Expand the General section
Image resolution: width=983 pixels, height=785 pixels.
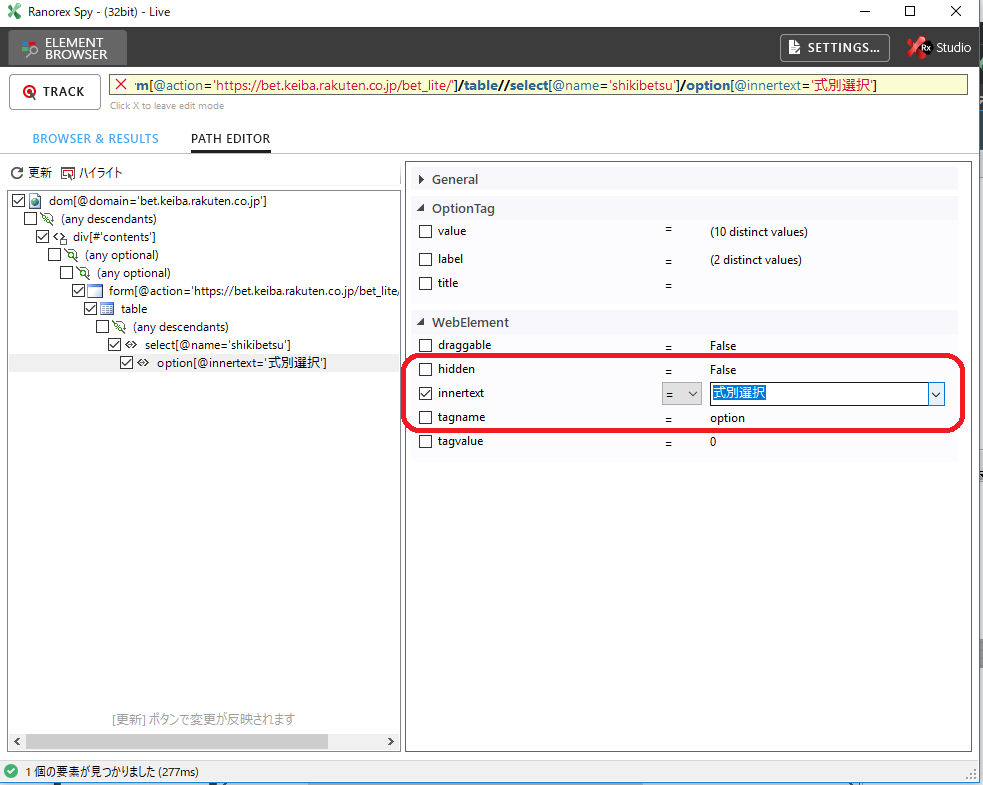coord(421,180)
